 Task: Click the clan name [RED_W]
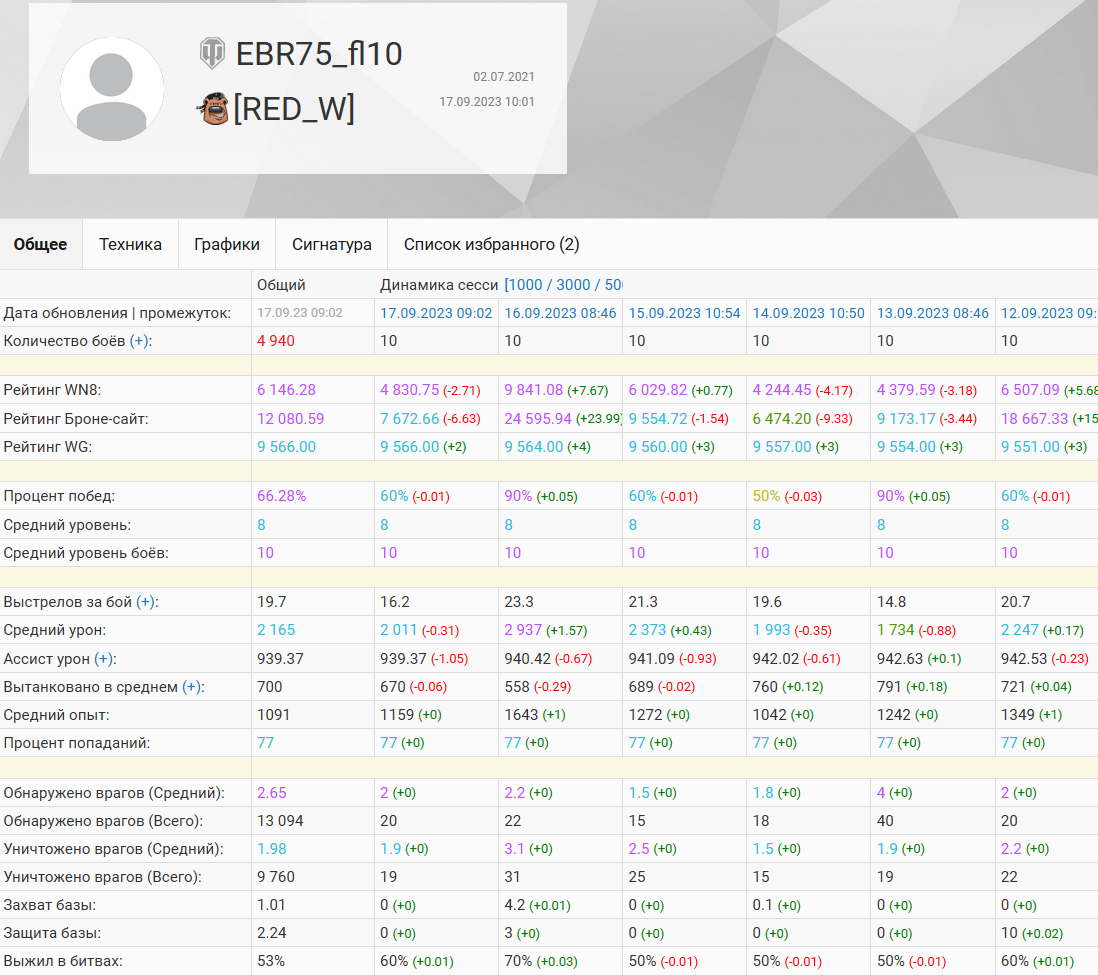(x=294, y=108)
